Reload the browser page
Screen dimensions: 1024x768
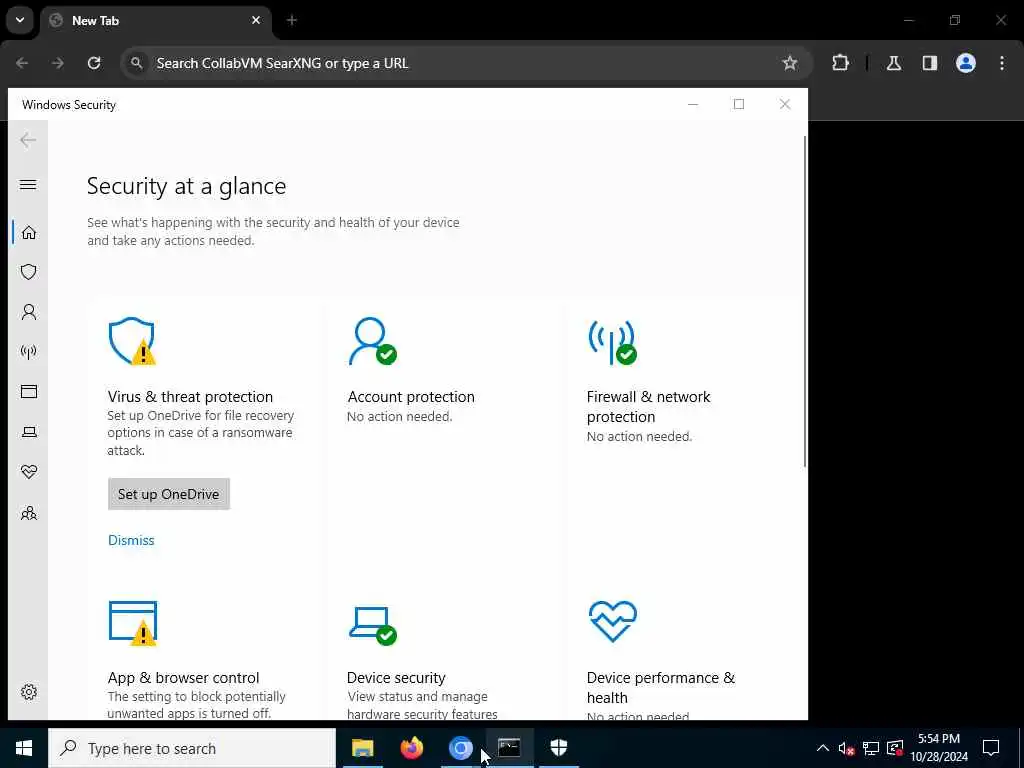94,63
